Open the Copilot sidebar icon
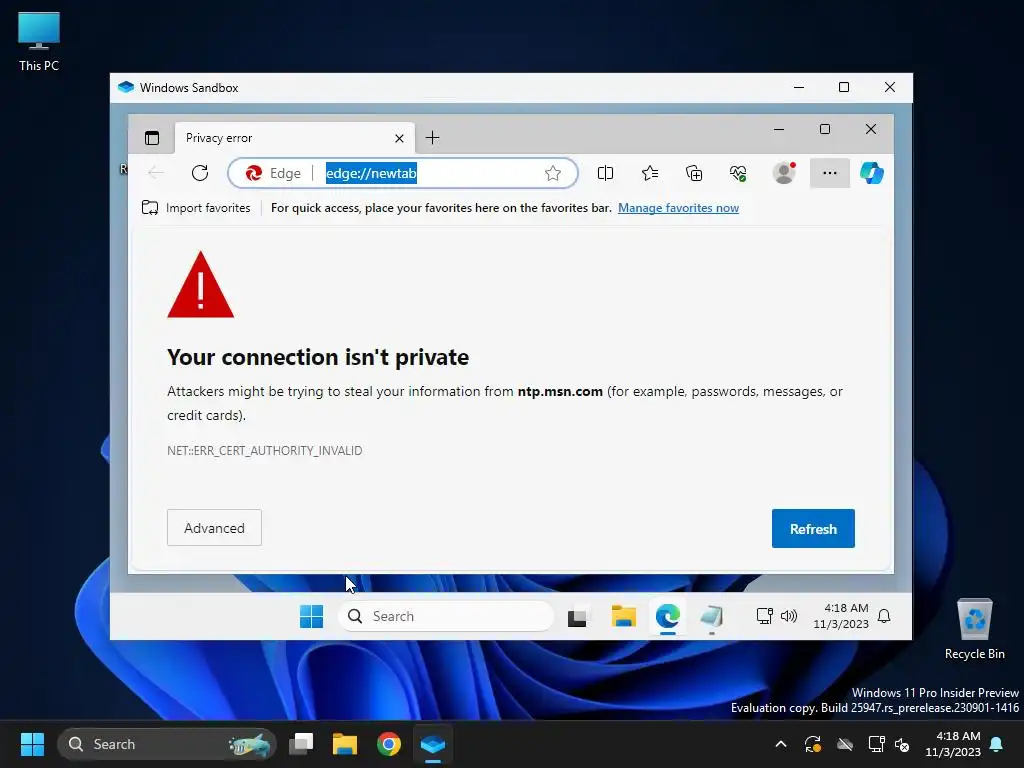 872,173
